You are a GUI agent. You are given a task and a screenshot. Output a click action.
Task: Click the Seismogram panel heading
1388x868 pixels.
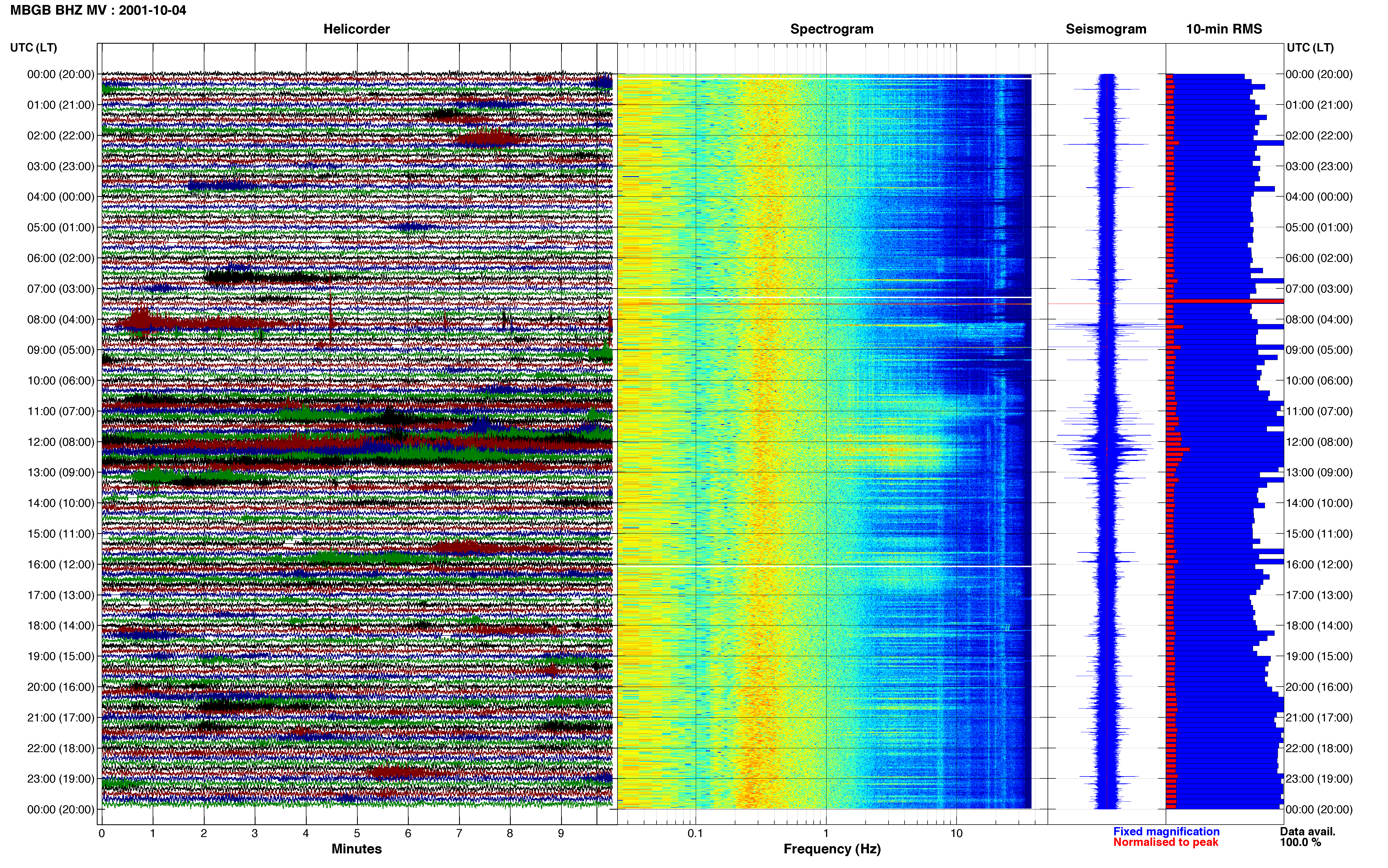coord(1106,29)
